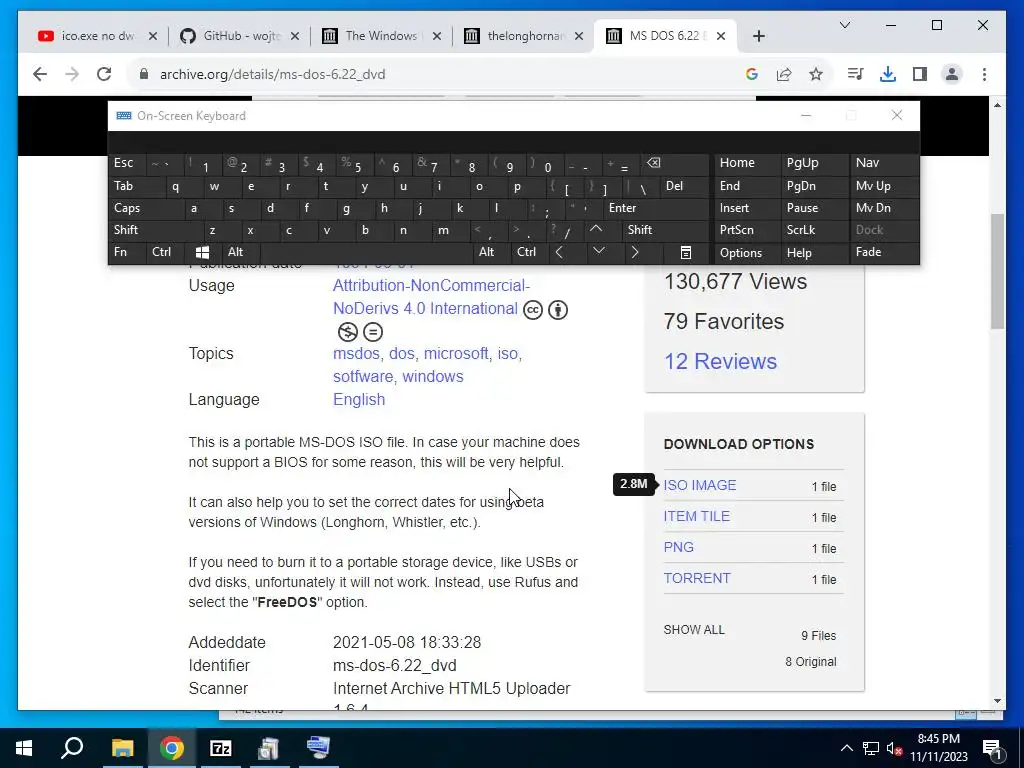Open the 12 Reviews link
The width and height of the screenshot is (1024, 768).
(x=720, y=361)
